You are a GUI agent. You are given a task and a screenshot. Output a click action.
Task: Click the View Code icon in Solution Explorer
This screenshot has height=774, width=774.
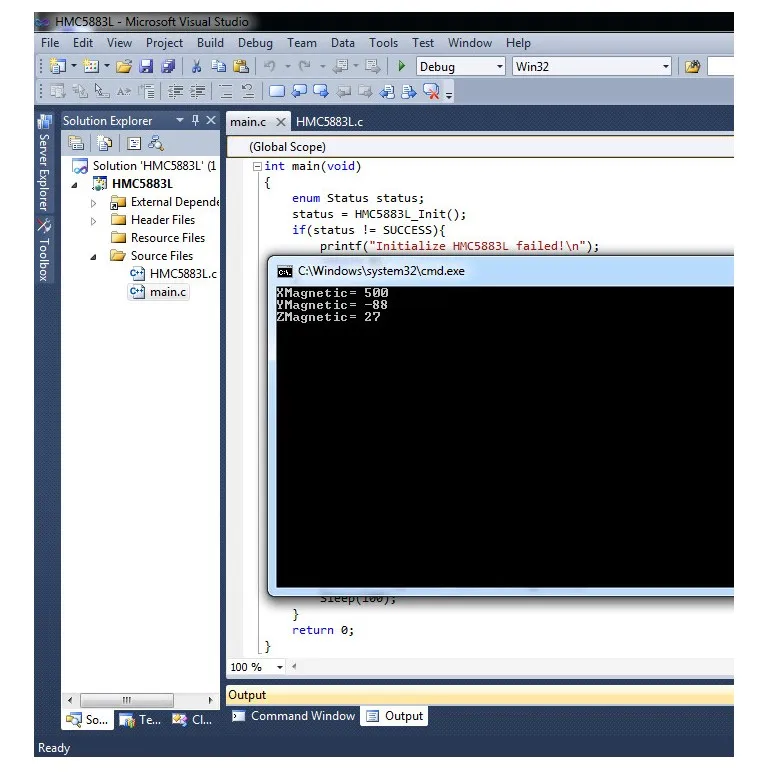click(134, 143)
